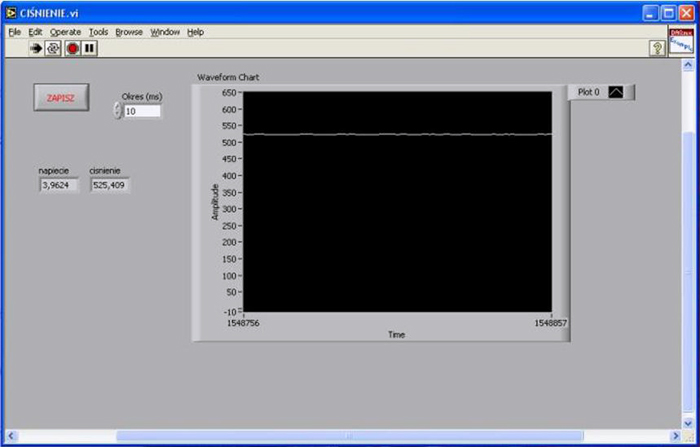Open the File menu
The width and height of the screenshot is (700, 447).
15,32
